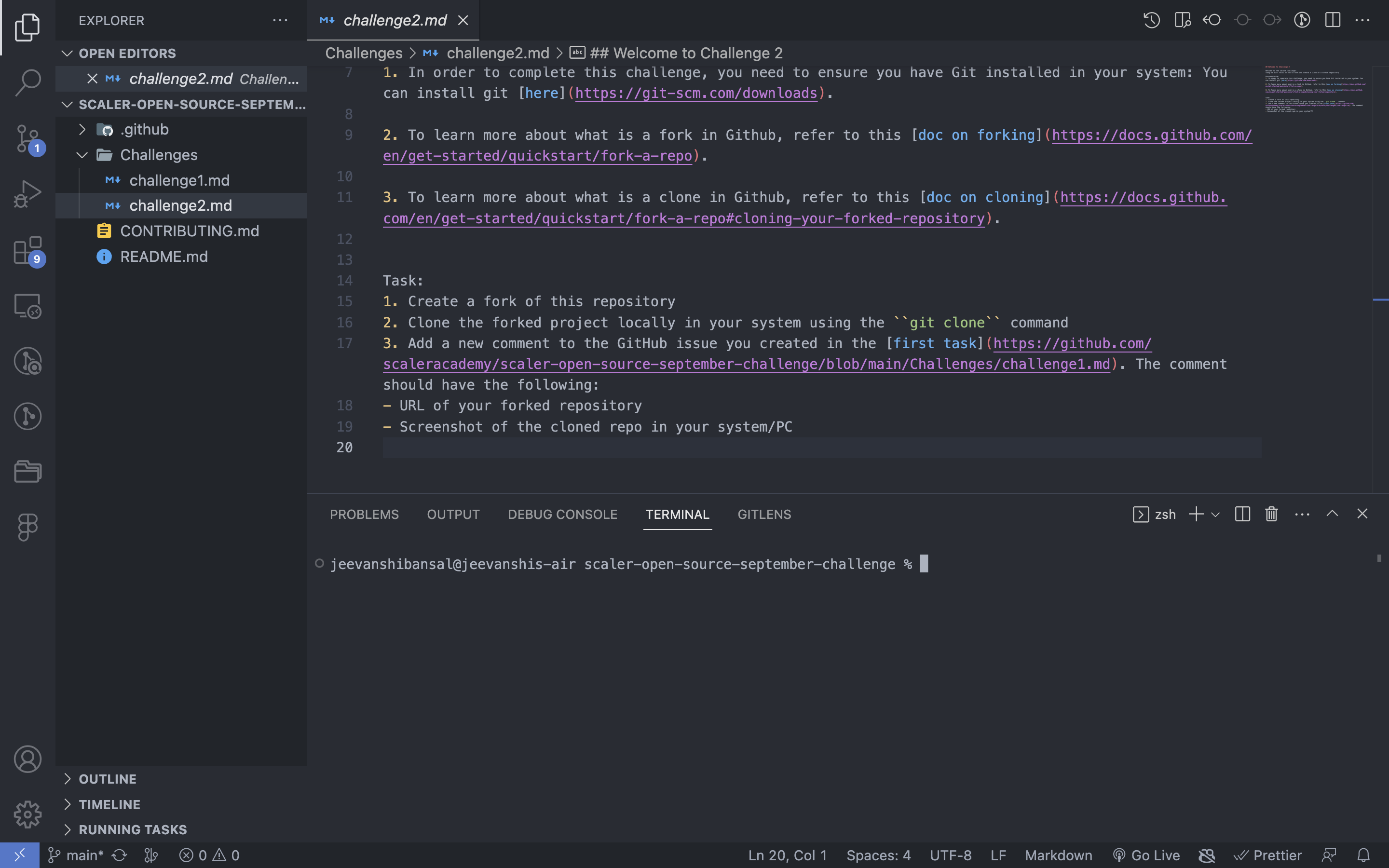Switch to the GITLENS tab

[x=764, y=514]
